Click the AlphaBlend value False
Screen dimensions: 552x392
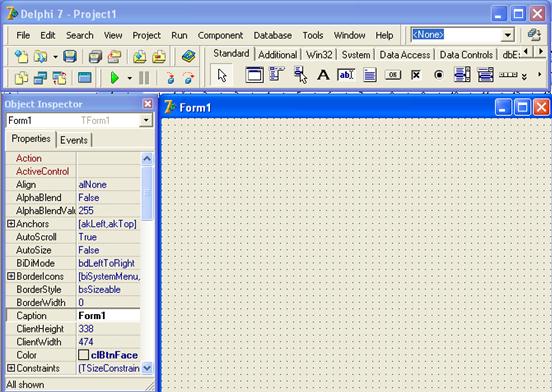(x=108, y=197)
